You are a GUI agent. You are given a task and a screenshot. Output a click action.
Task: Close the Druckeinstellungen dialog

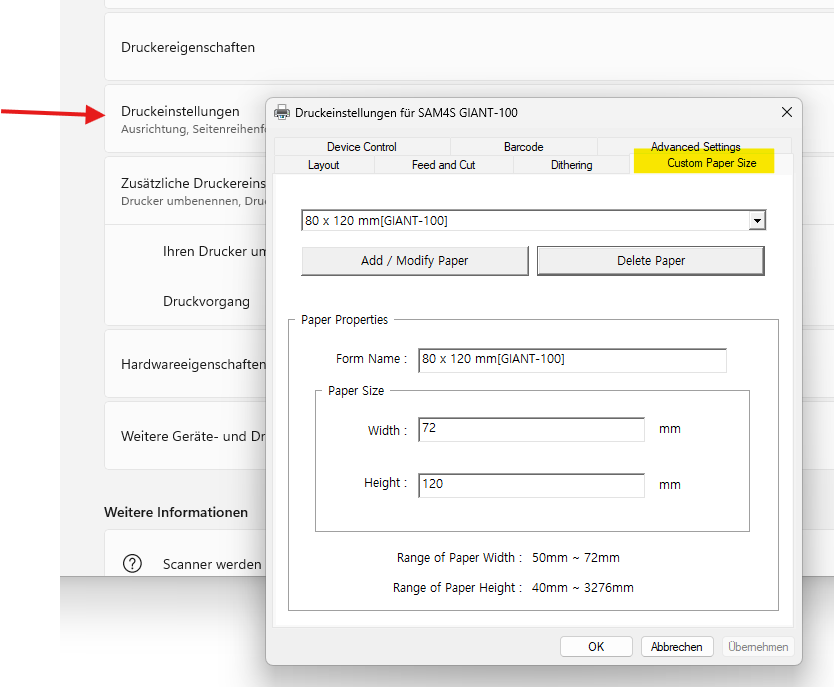tap(787, 112)
